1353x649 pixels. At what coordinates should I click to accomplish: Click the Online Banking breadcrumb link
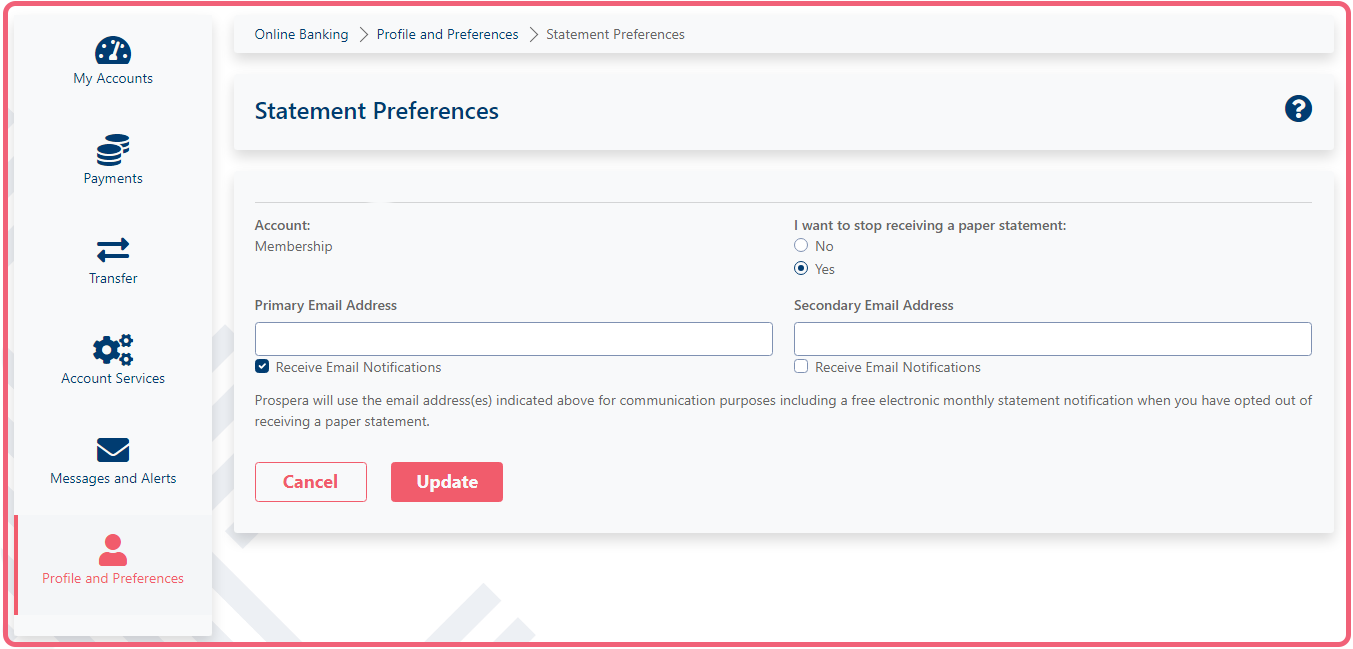click(x=301, y=34)
